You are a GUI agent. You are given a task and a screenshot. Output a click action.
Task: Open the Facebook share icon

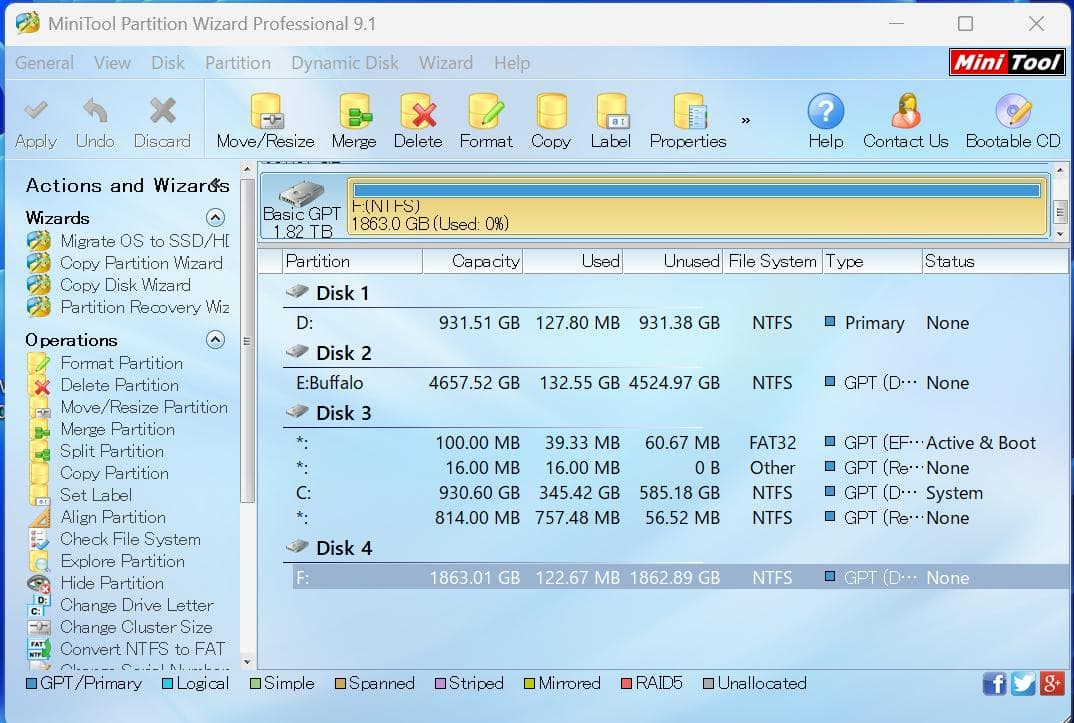pos(995,683)
